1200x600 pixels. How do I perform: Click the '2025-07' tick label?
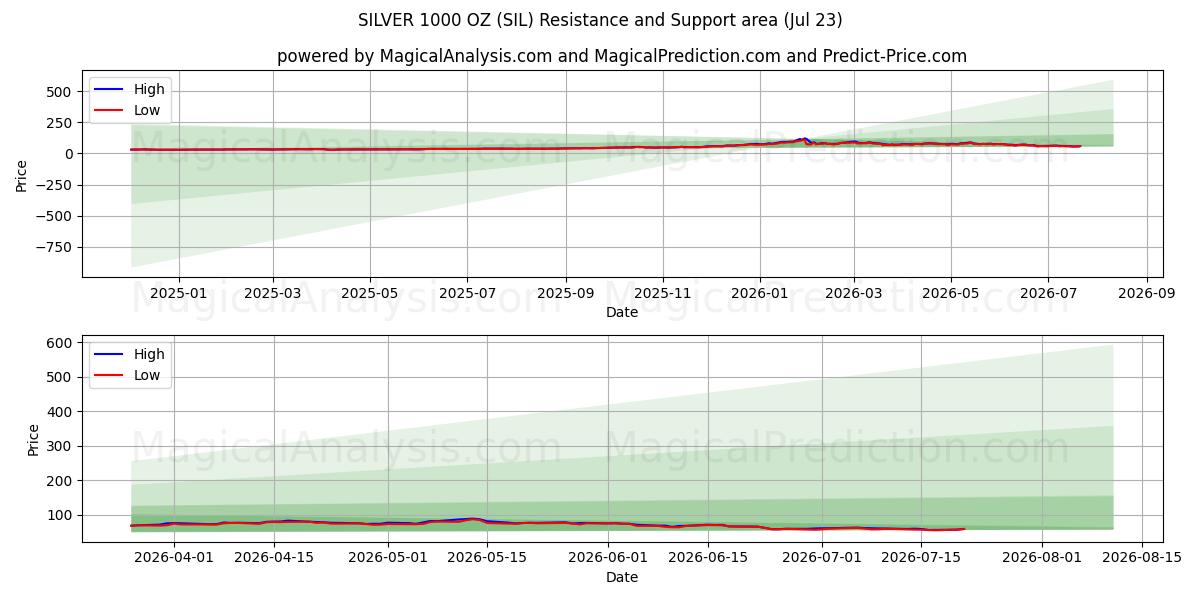click(x=467, y=294)
